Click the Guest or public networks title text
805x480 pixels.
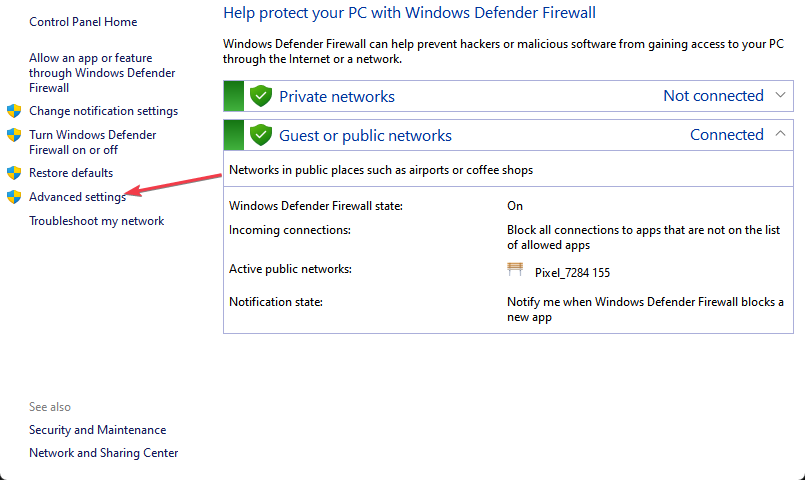[365, 136]
